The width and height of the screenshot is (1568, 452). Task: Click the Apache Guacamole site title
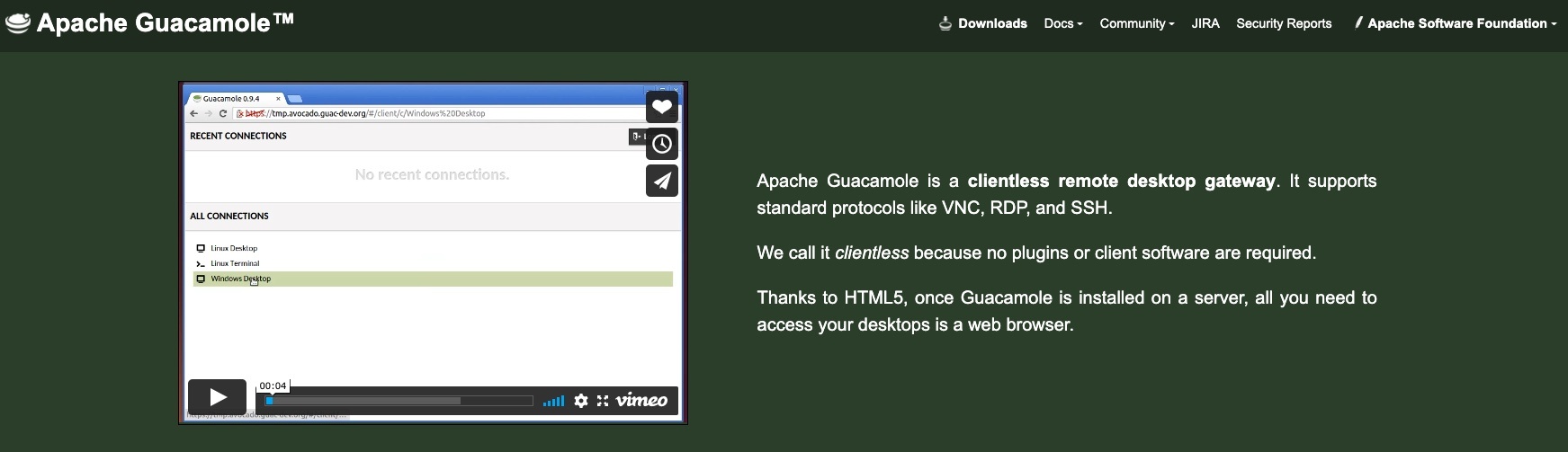[x=165, y=23]
